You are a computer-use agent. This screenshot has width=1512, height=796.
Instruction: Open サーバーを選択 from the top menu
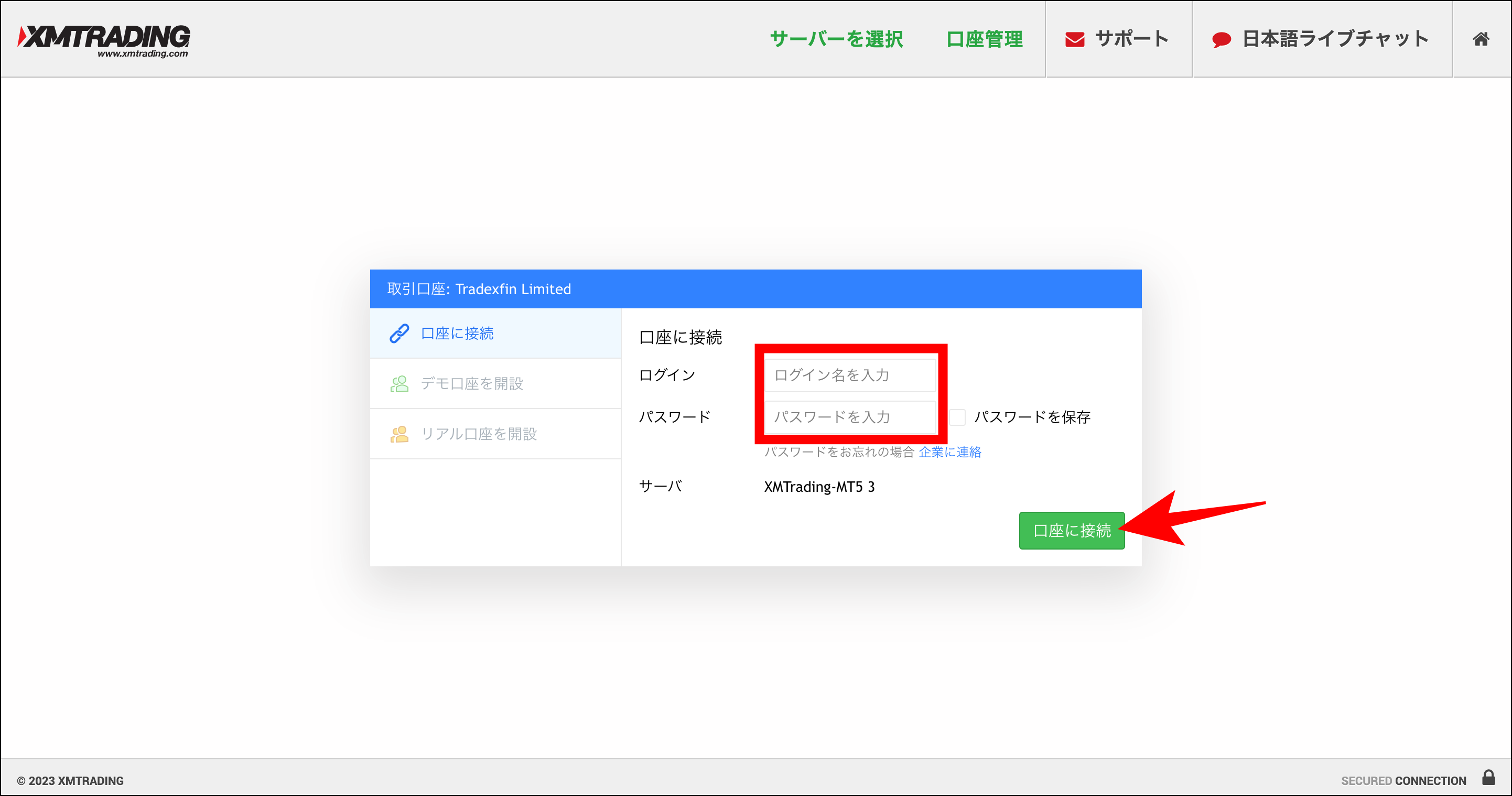tap(836, 39)
